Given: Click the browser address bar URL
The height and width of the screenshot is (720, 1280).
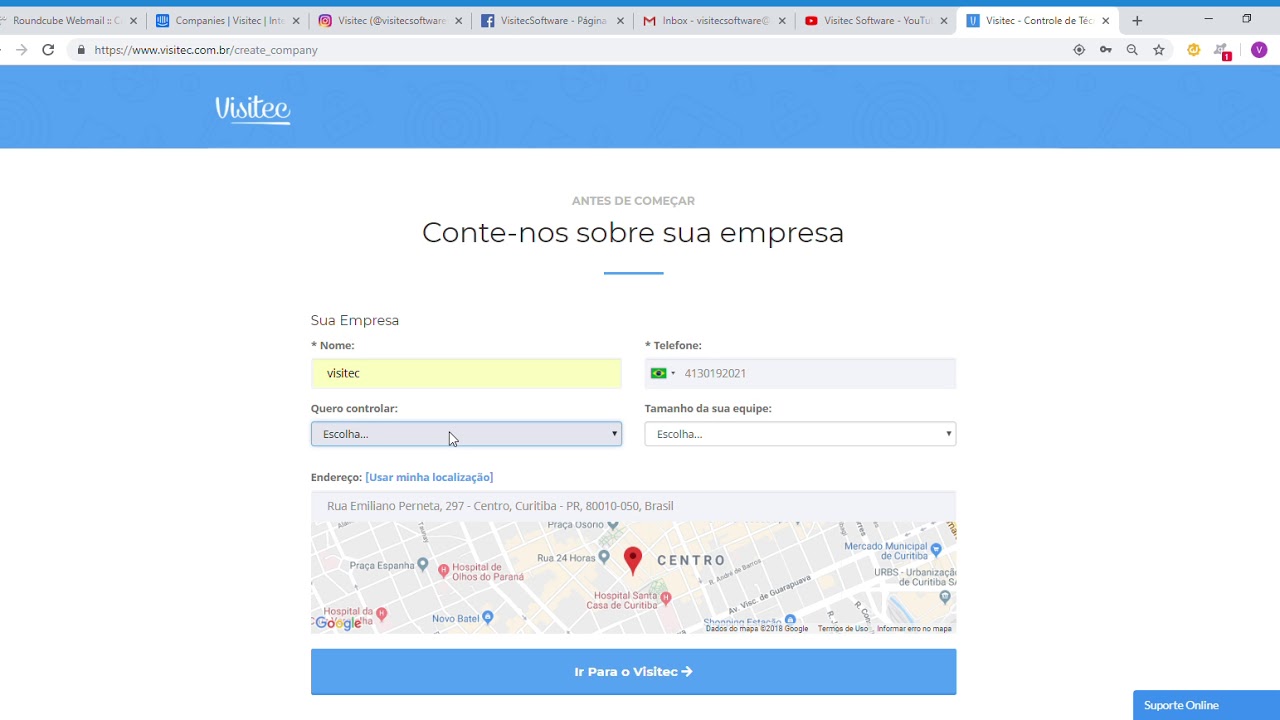Looking at the screenshot, I should point(206,50).
